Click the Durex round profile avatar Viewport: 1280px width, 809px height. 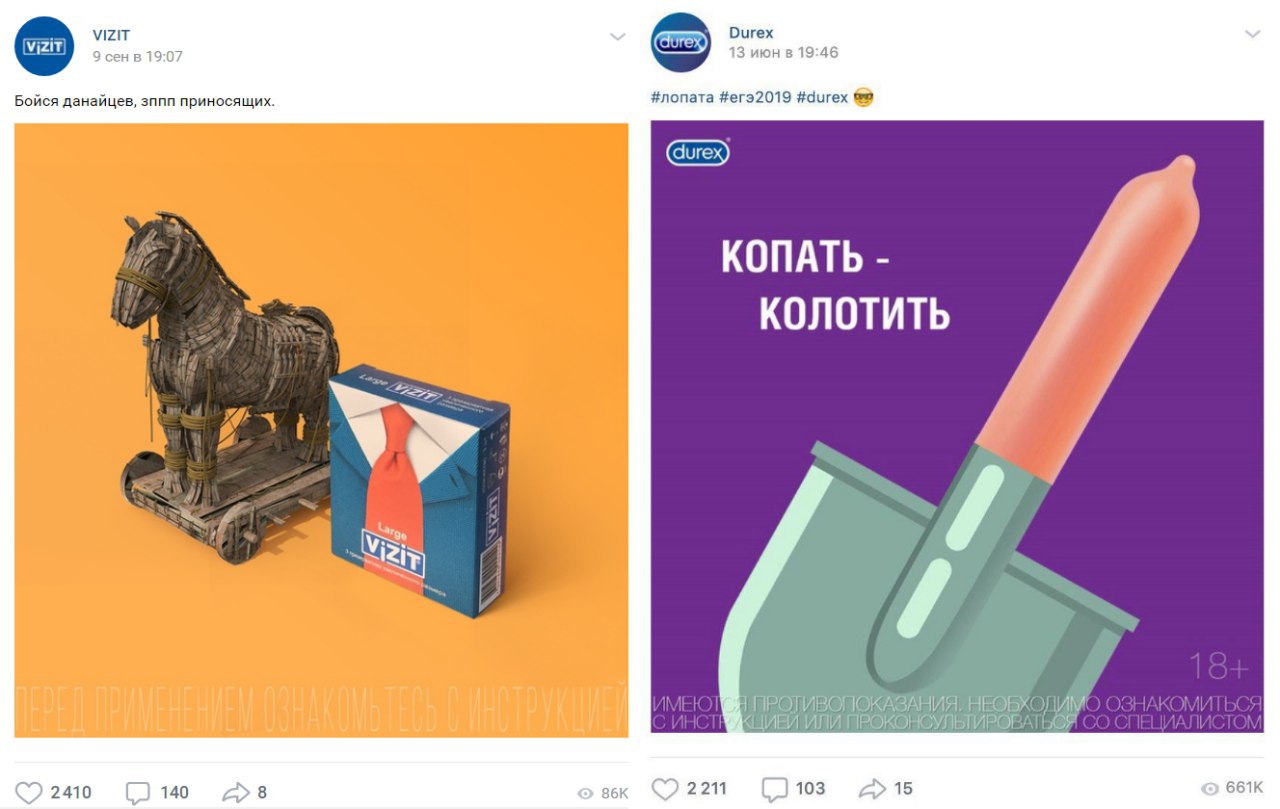pyautogui.click(x=681, y=42)
